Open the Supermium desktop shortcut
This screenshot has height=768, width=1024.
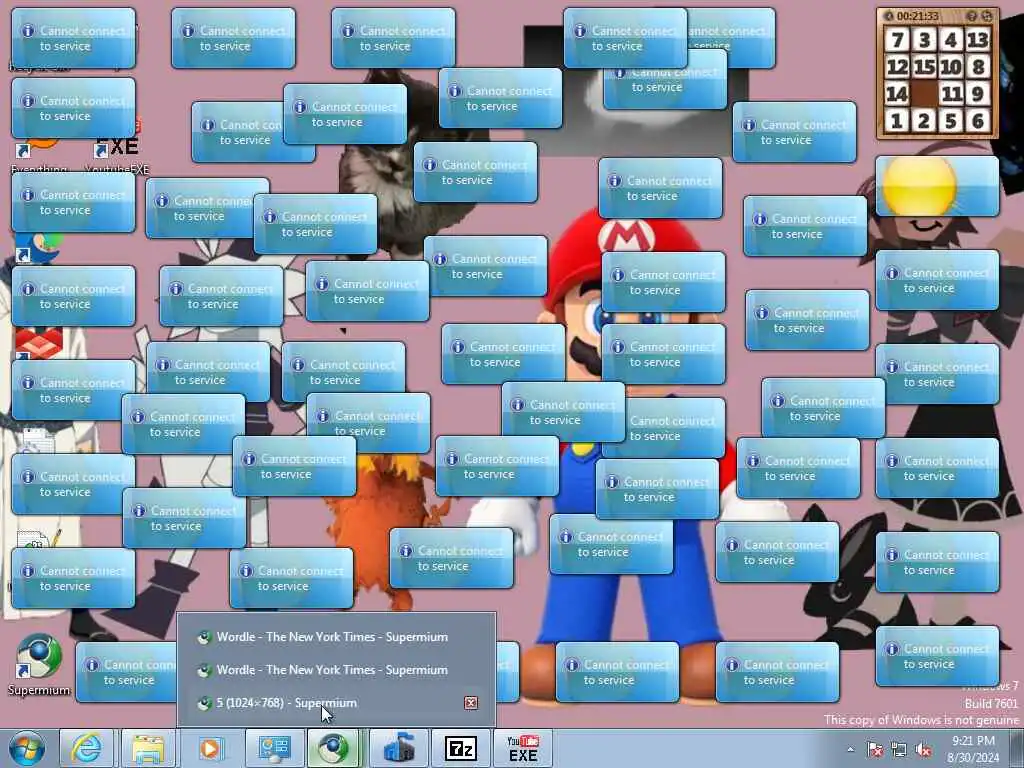point(39,665)
